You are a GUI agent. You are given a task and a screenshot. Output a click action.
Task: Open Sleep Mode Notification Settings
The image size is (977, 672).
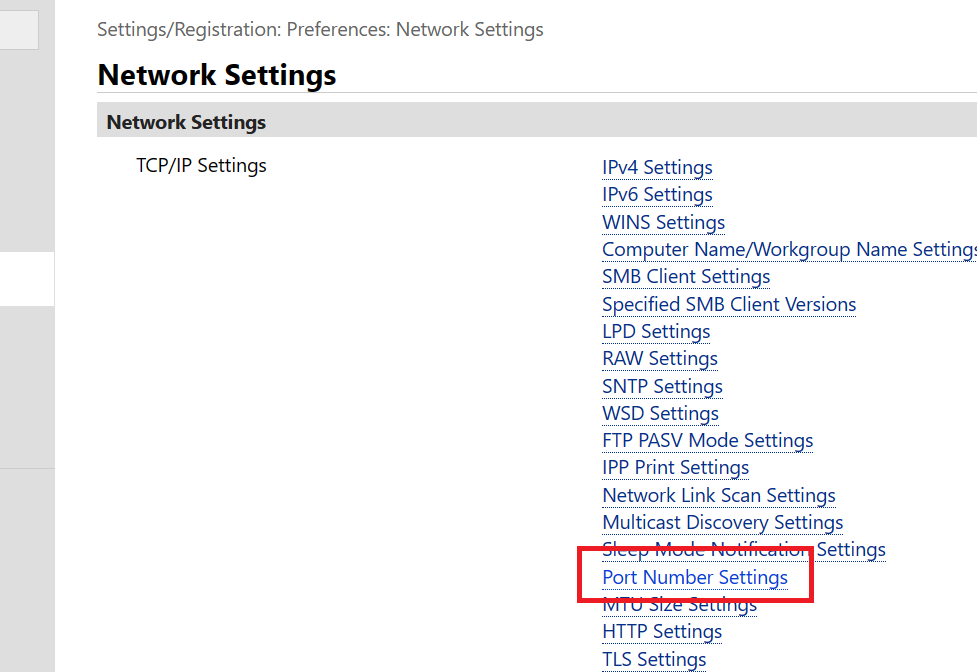point(743,549)
